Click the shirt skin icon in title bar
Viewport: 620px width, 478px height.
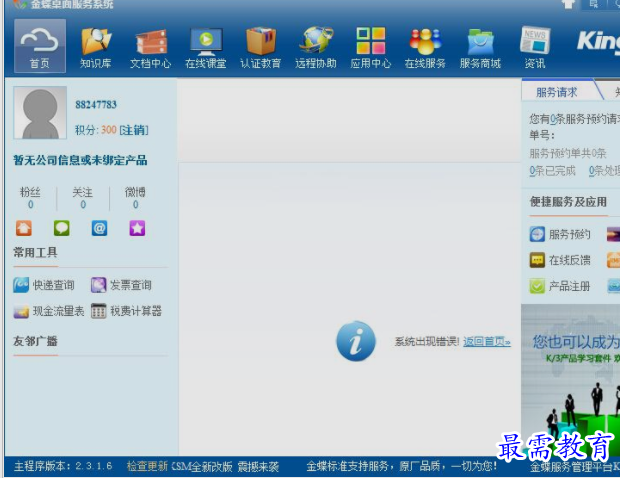click(568, 4)
